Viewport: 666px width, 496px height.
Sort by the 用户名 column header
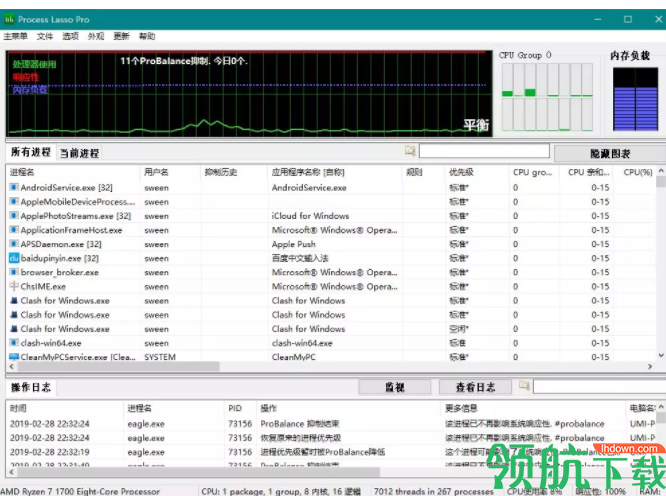[170, 172]
